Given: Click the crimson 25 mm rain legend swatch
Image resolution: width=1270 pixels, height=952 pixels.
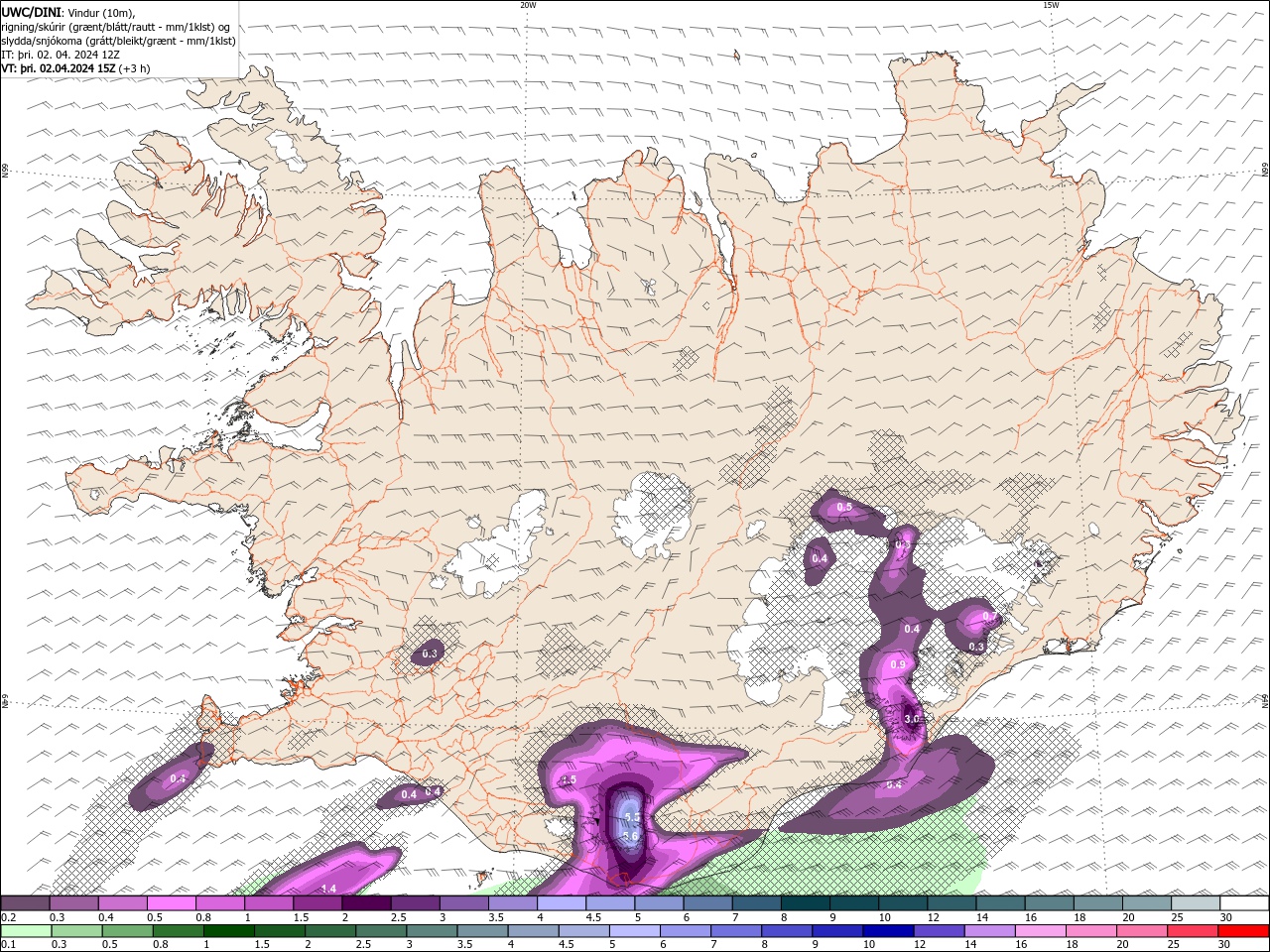Looking at the screenshot, I should [1195, 931].
